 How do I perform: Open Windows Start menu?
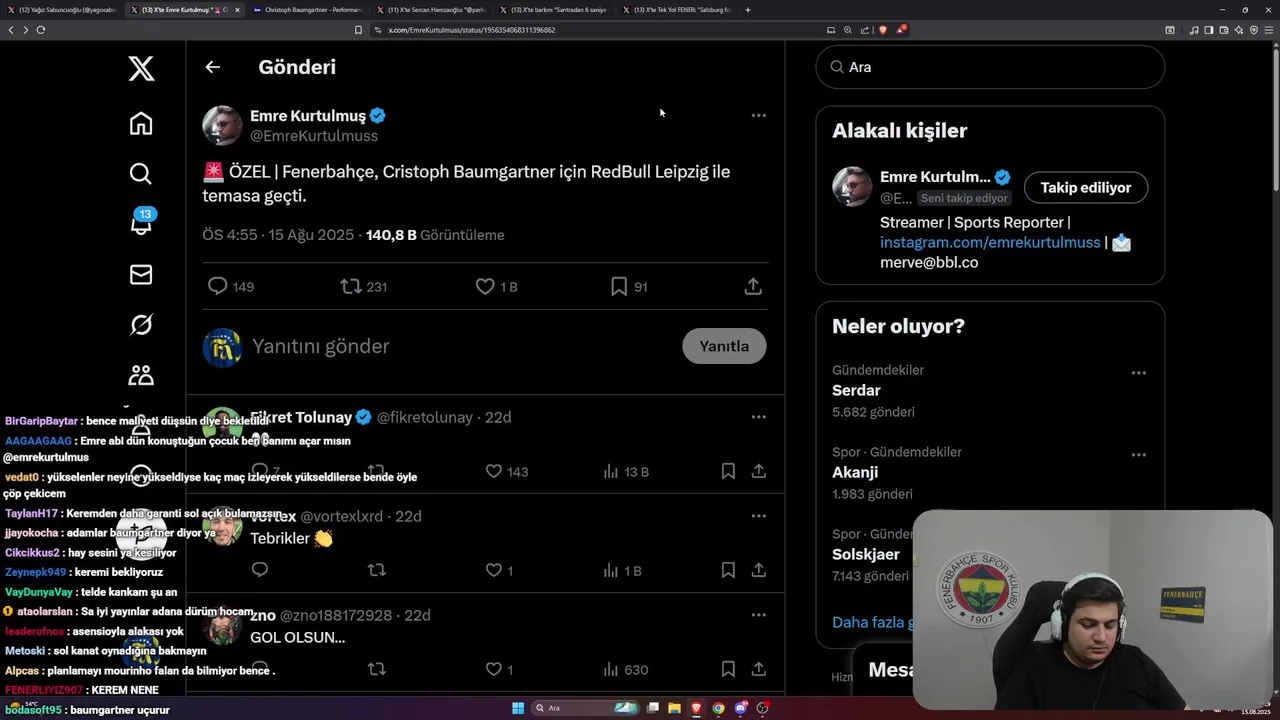pyautogui.click(x=518, y=708)
